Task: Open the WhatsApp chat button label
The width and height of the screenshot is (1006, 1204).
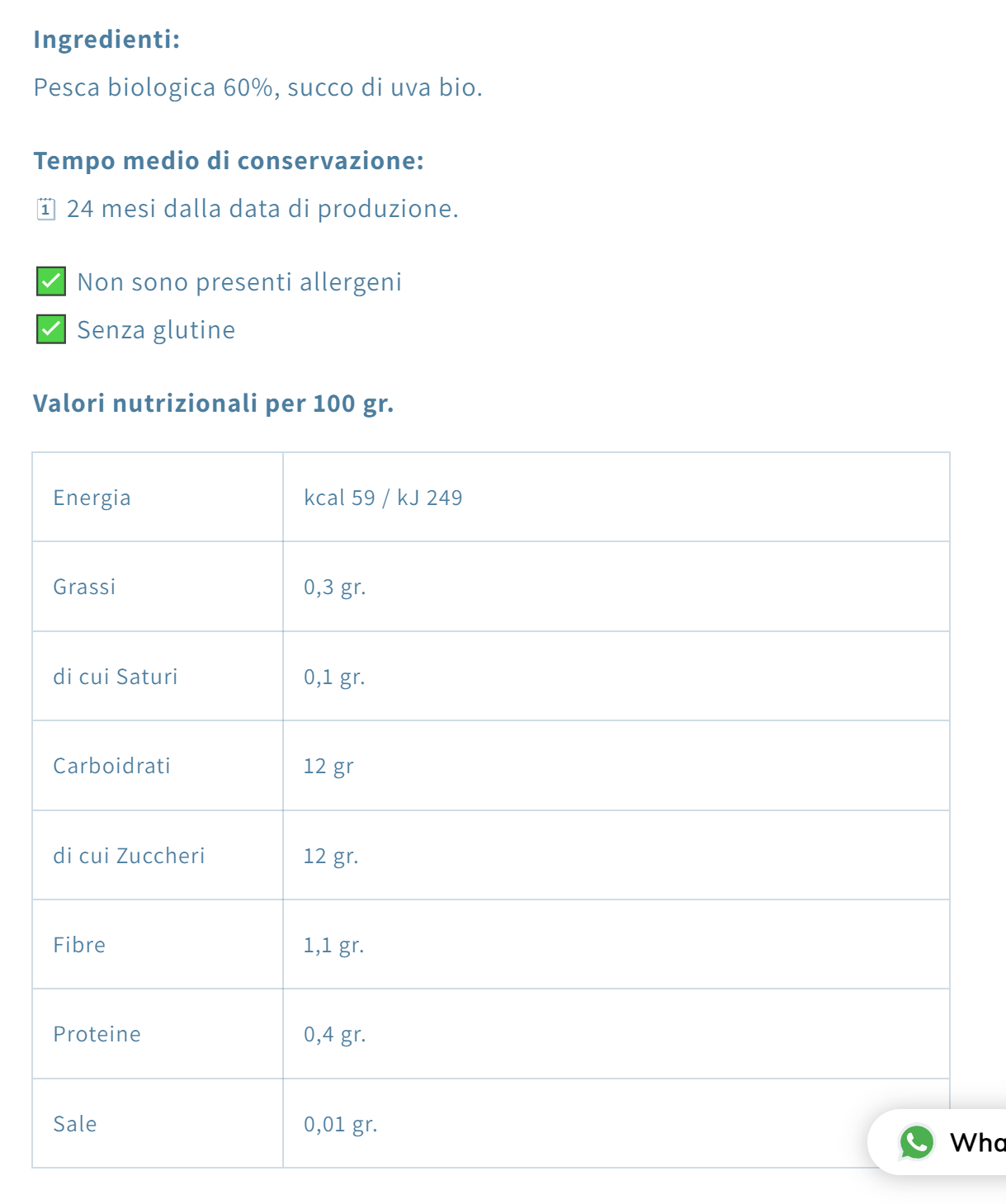Action: click(x=977, y=1142)
